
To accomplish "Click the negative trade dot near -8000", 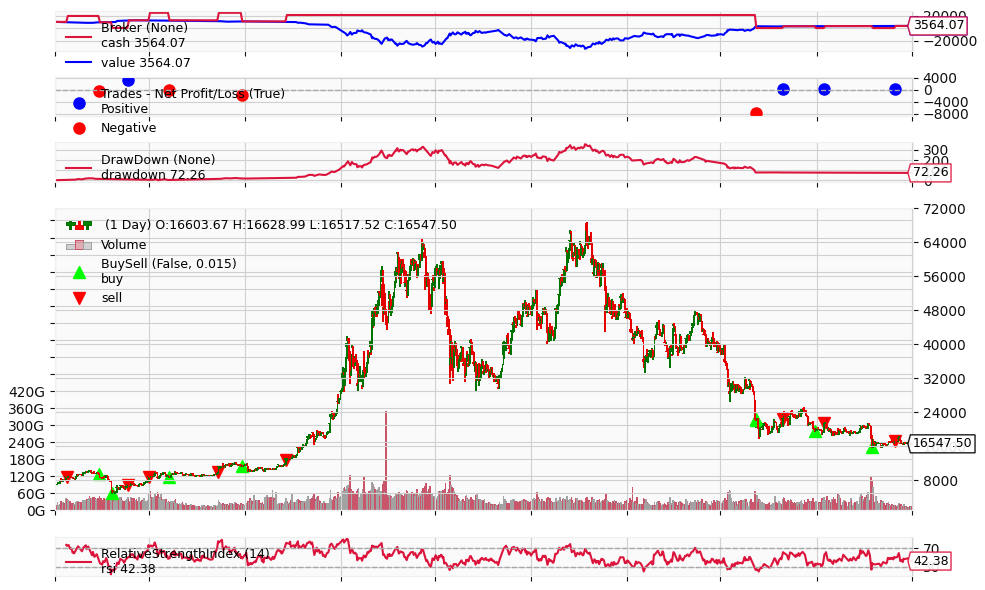I will (x=756, y=113).
